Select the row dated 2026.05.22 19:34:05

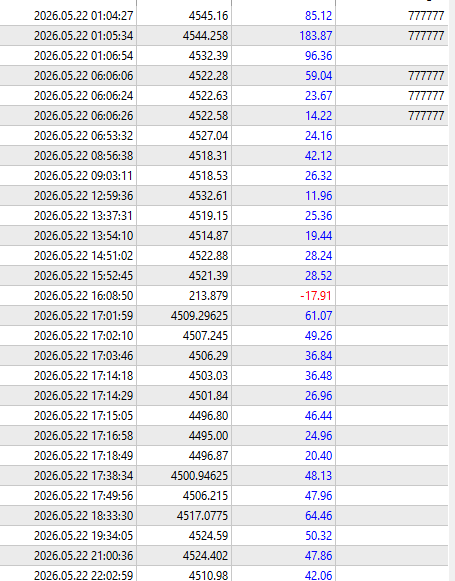pyautogui.click(x=224, y=536)
